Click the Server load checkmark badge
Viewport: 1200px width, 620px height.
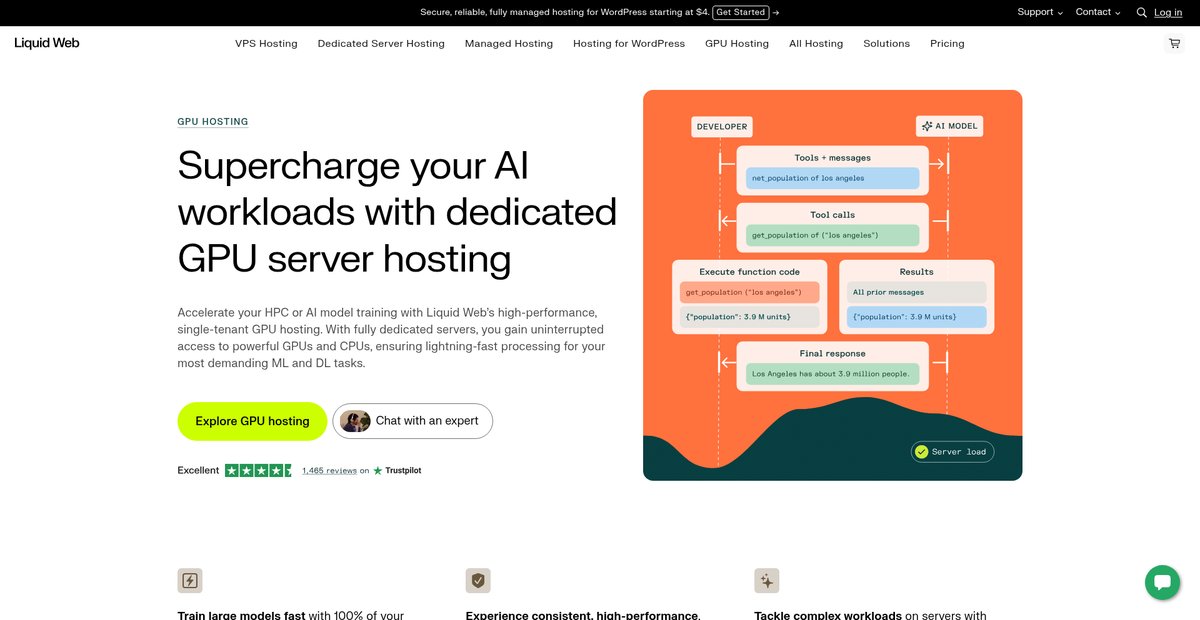pyautogui.click(x=952, y=452)
